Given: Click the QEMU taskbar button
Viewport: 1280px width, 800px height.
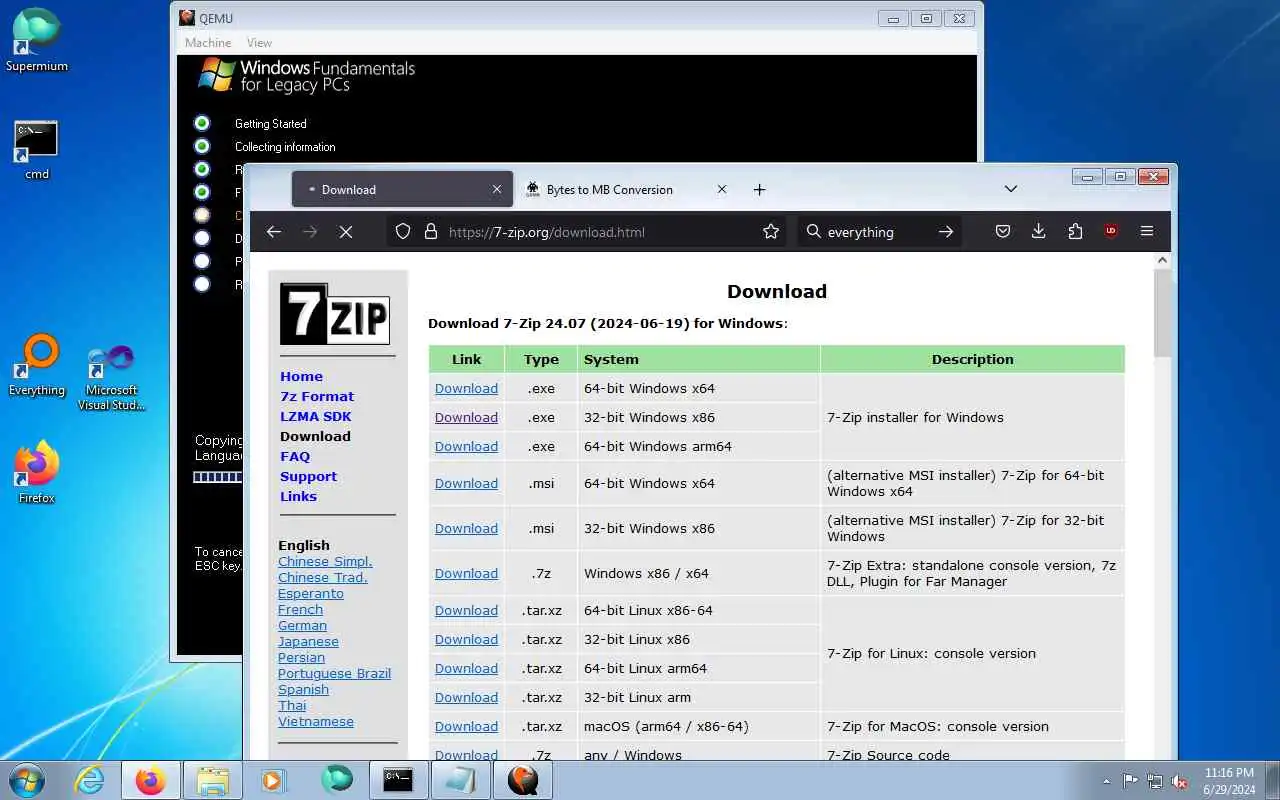Looking at the screenshot, I should (522, 780).
